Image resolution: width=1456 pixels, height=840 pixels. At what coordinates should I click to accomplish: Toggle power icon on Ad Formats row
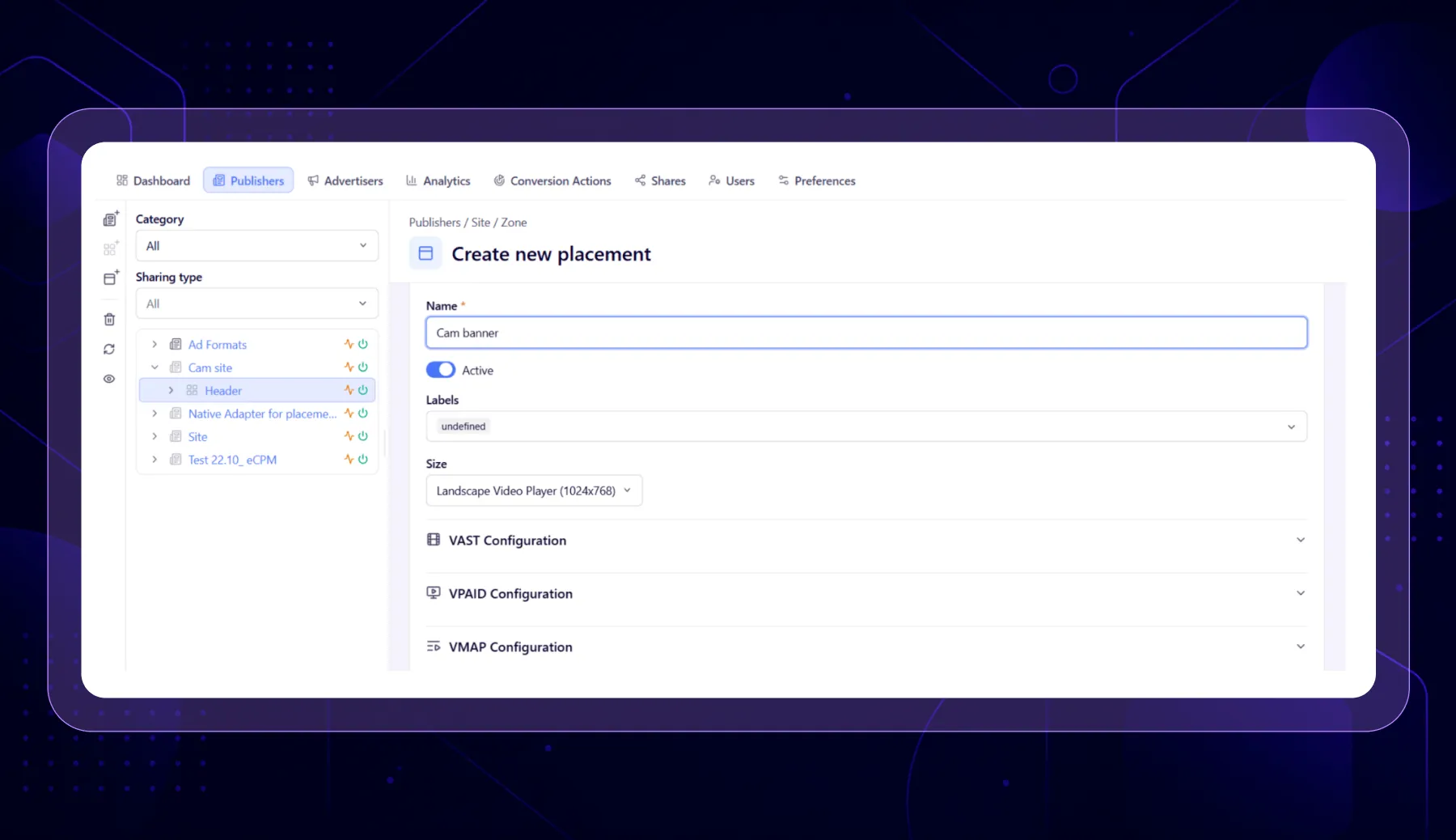coord(363,344)
